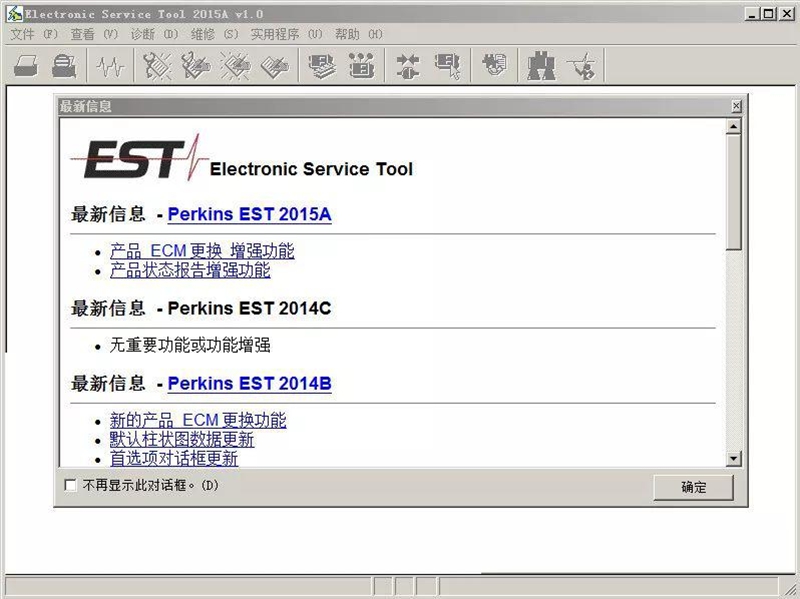Click the EST application title bar icon
The image size is (800, 599).
14,13
